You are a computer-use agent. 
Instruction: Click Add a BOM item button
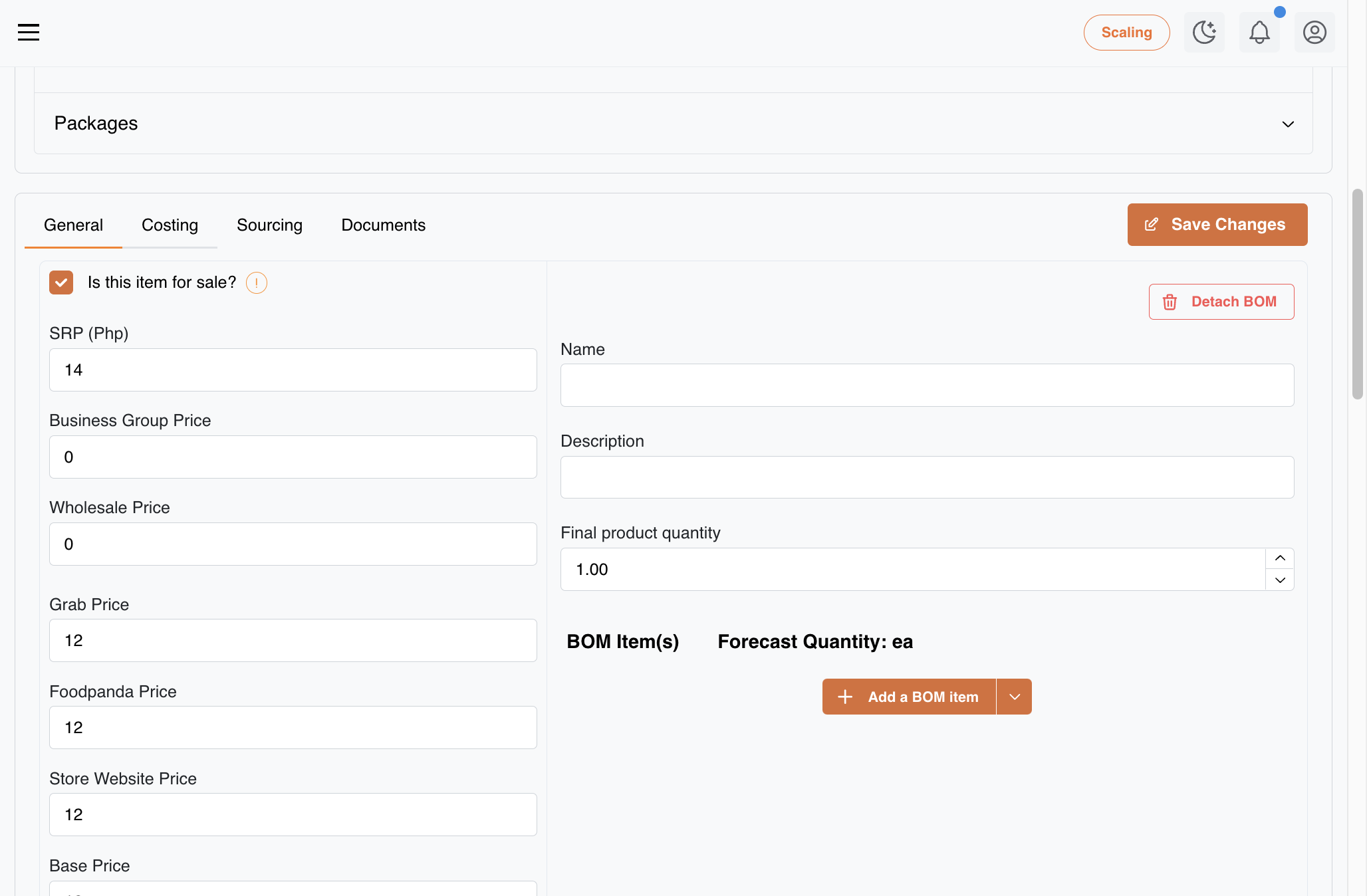(x=909, y=697)
